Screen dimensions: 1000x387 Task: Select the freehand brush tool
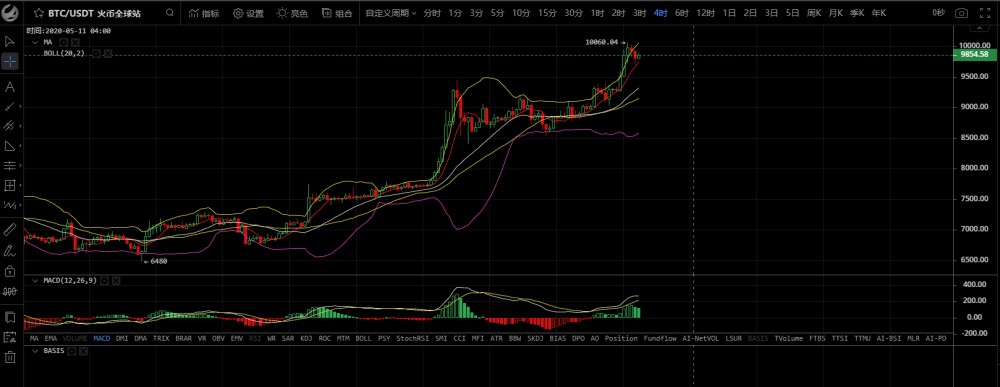(10, 250)
